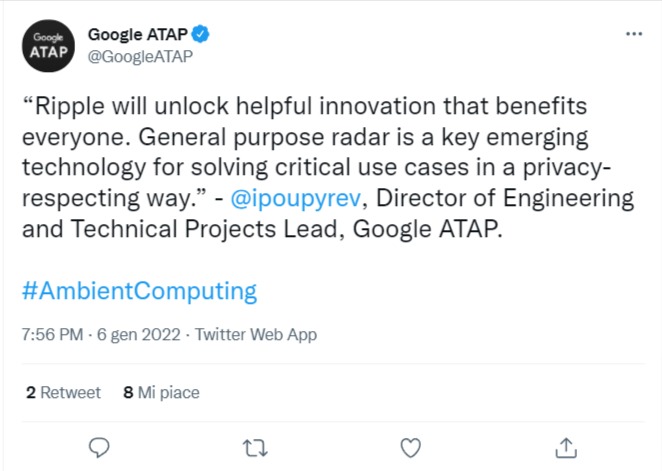Reply to the tweet via speech bubble icon
The image size is (662, 471).
[x=98, y=445]
